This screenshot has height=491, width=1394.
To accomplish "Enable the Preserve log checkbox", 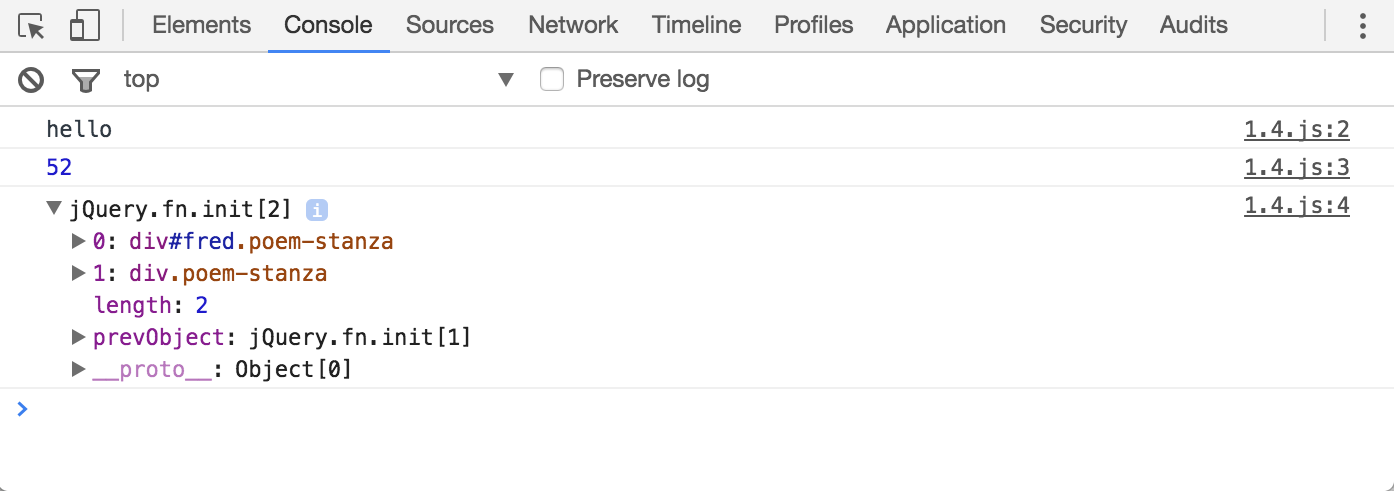I will (x=552, y=79).
